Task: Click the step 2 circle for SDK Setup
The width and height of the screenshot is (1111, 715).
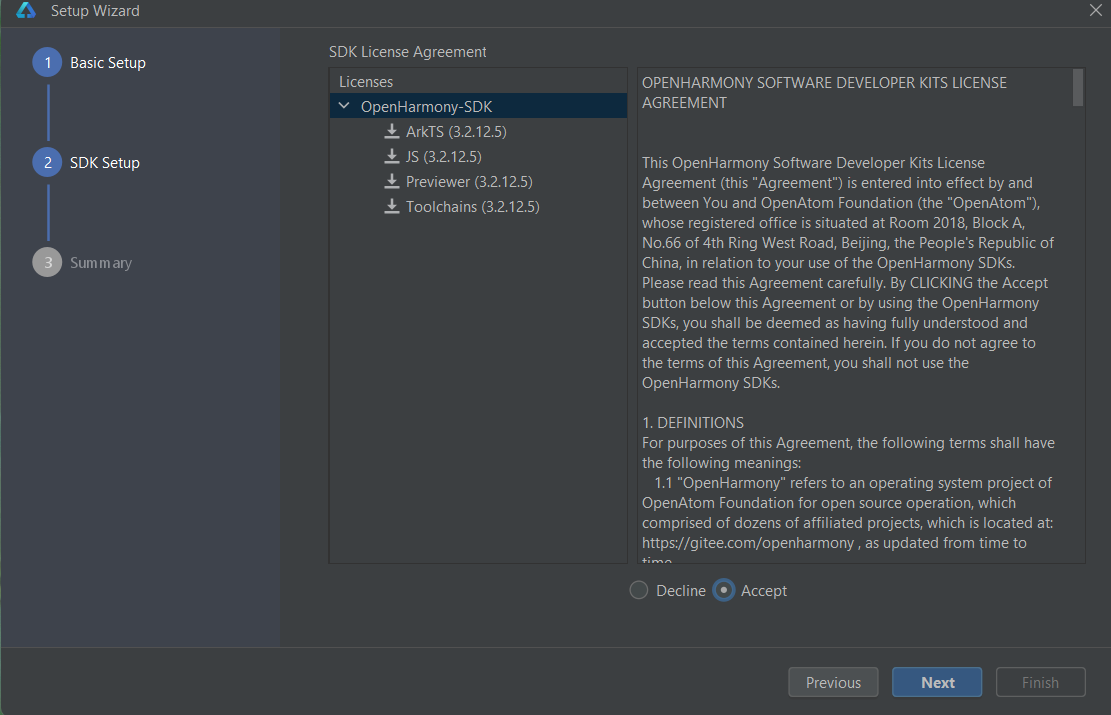Action: (47, 162)
